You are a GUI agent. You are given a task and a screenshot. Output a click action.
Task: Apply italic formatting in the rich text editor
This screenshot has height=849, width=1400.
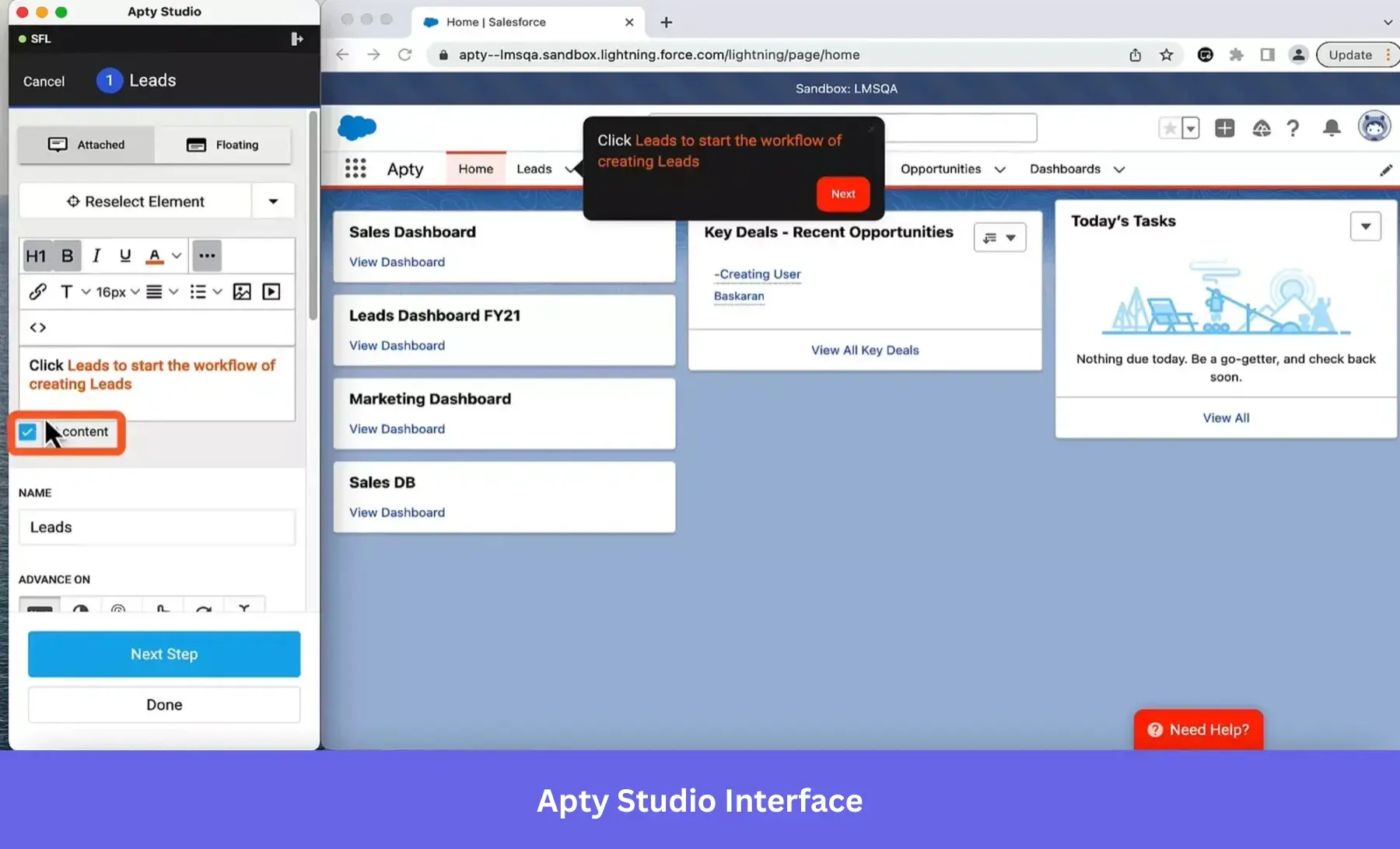pos(96,255)
